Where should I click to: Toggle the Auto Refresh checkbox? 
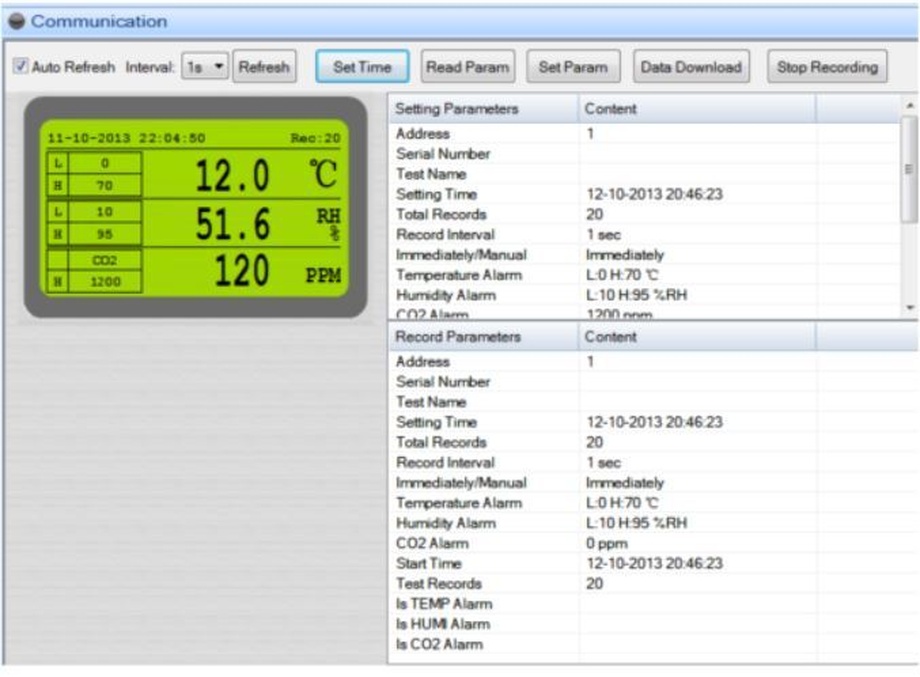20,66
